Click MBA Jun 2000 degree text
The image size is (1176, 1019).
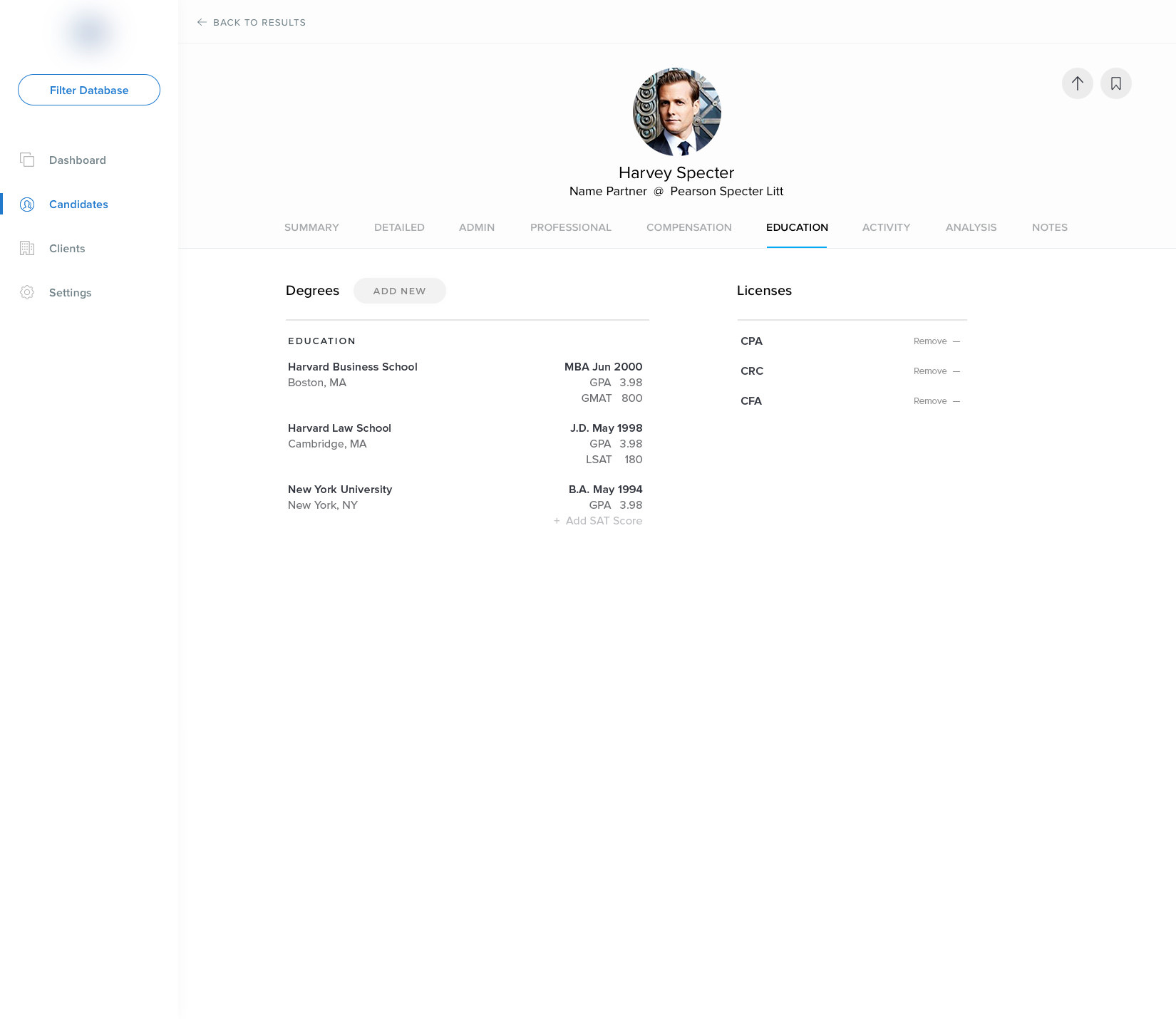coord(604,367)
